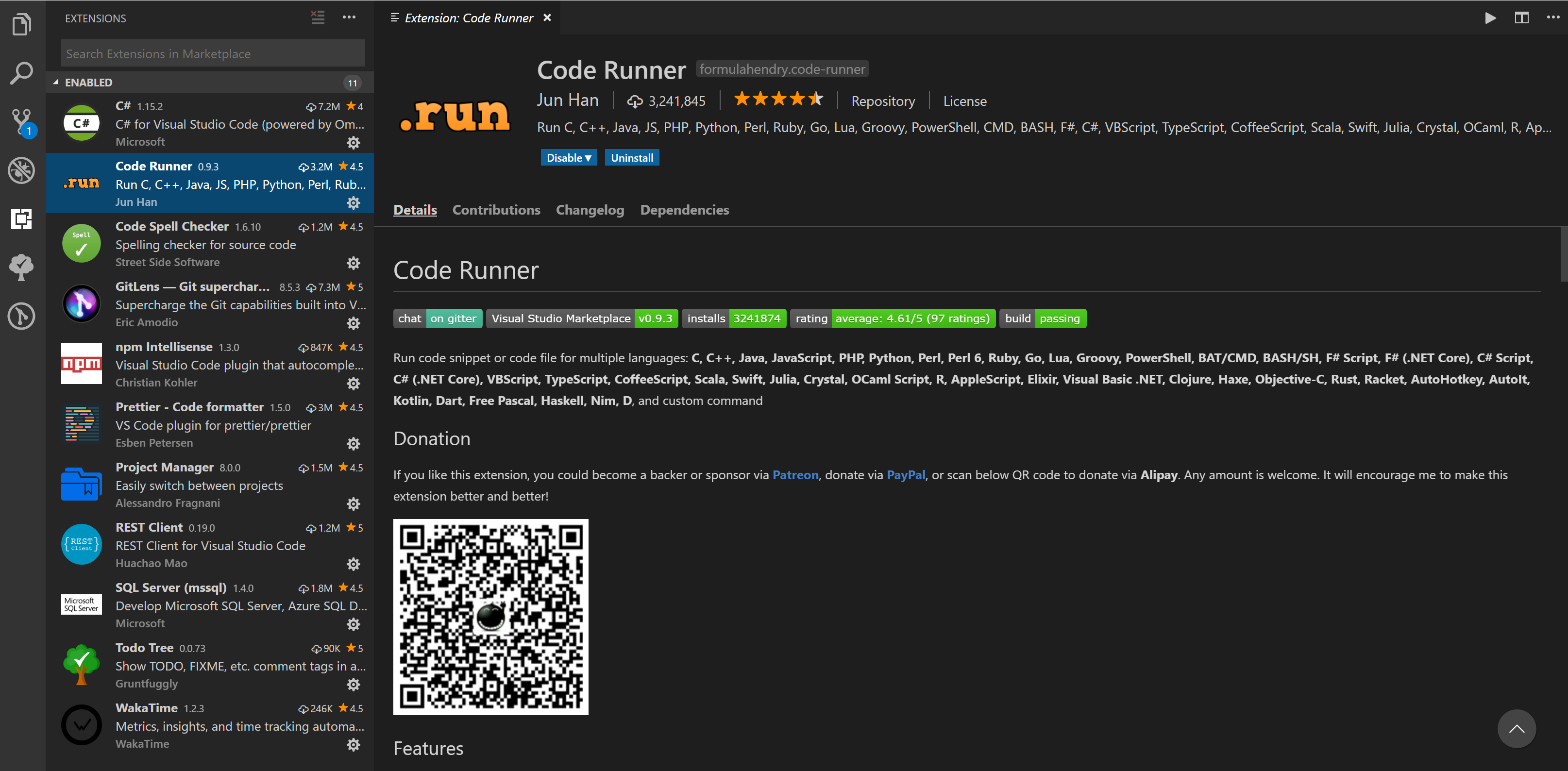Click the Uninstall button
The height and width of the screenshot is (771, 1568).
[632, 157]
